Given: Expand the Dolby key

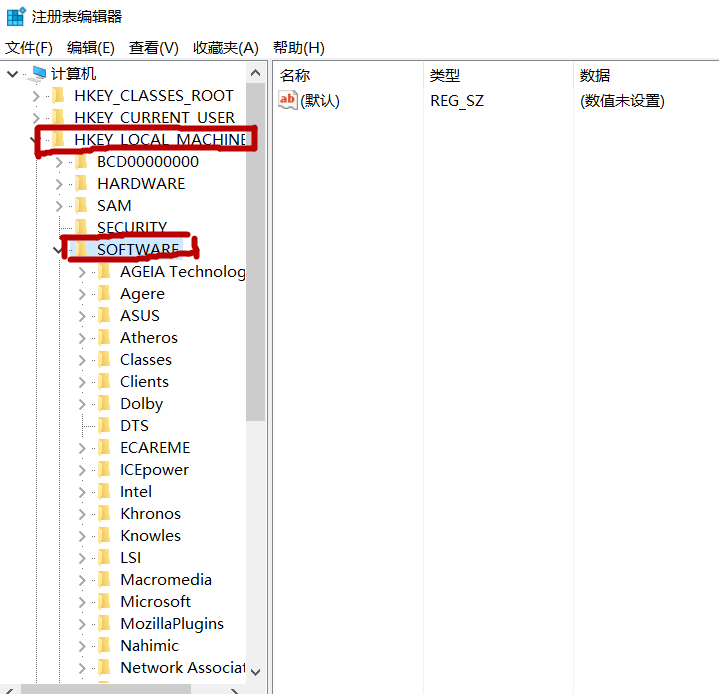Looking at the screenshot, I should [82, 404].
